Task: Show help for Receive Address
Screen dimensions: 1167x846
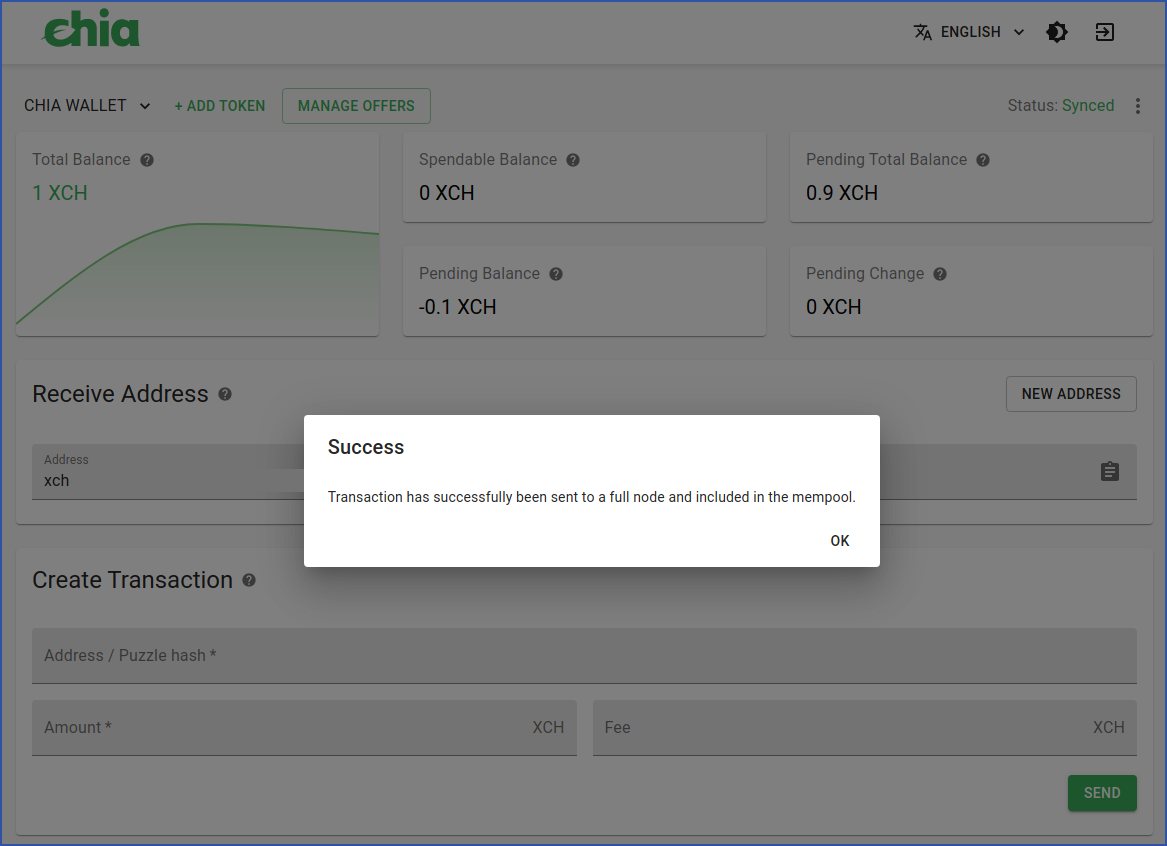Action: click(225, 394)
